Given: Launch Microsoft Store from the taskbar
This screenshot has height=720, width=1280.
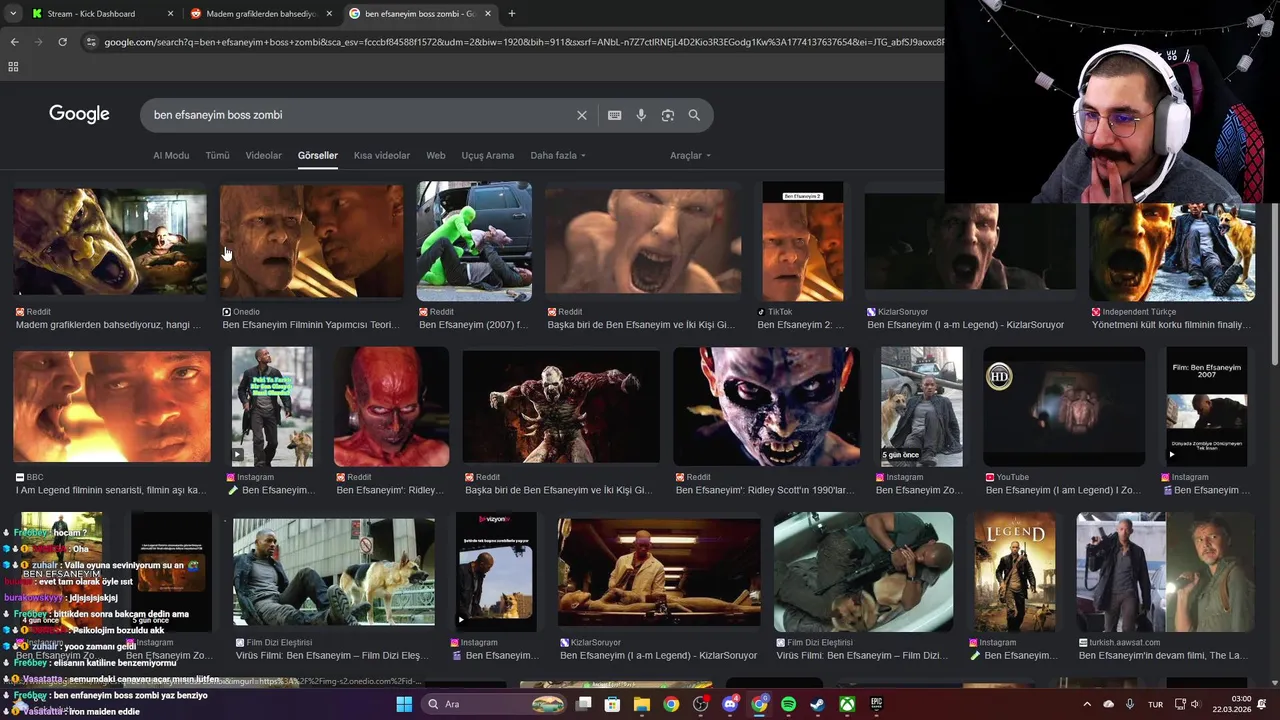Looking at the screenshot, I should (x=613, y=704).
